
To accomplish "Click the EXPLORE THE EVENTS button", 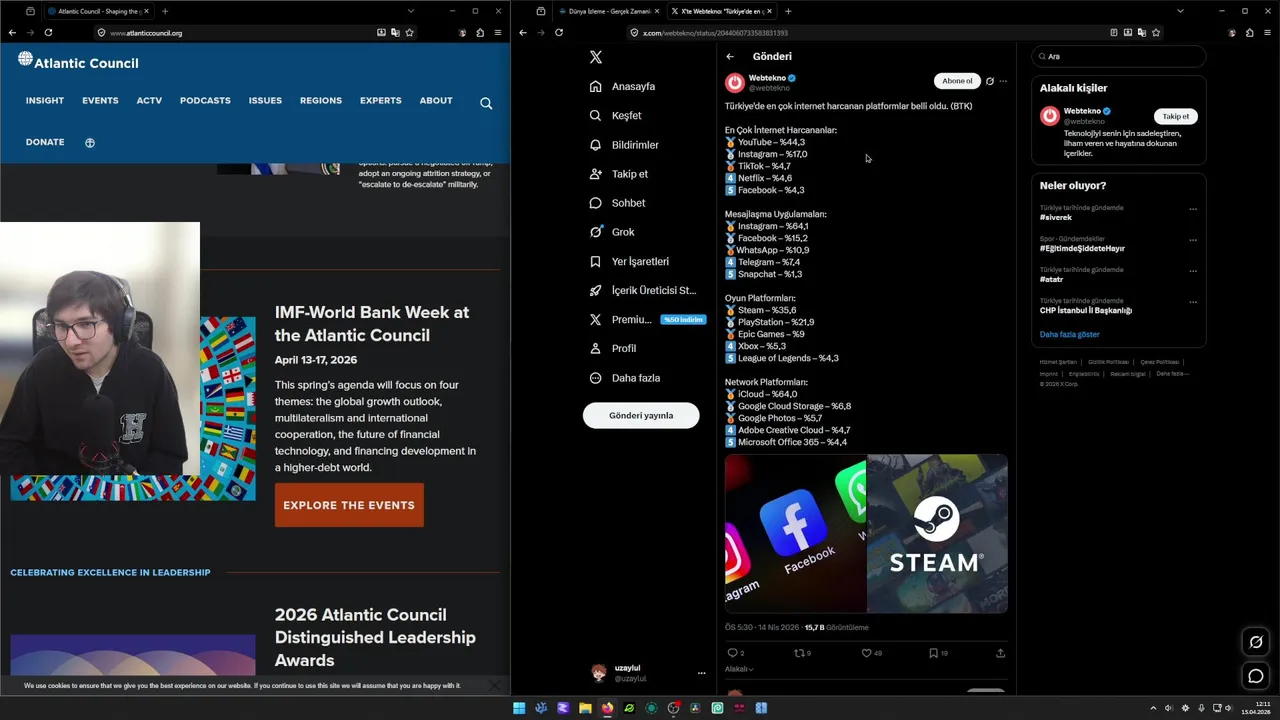I will (x=349, y=505).
